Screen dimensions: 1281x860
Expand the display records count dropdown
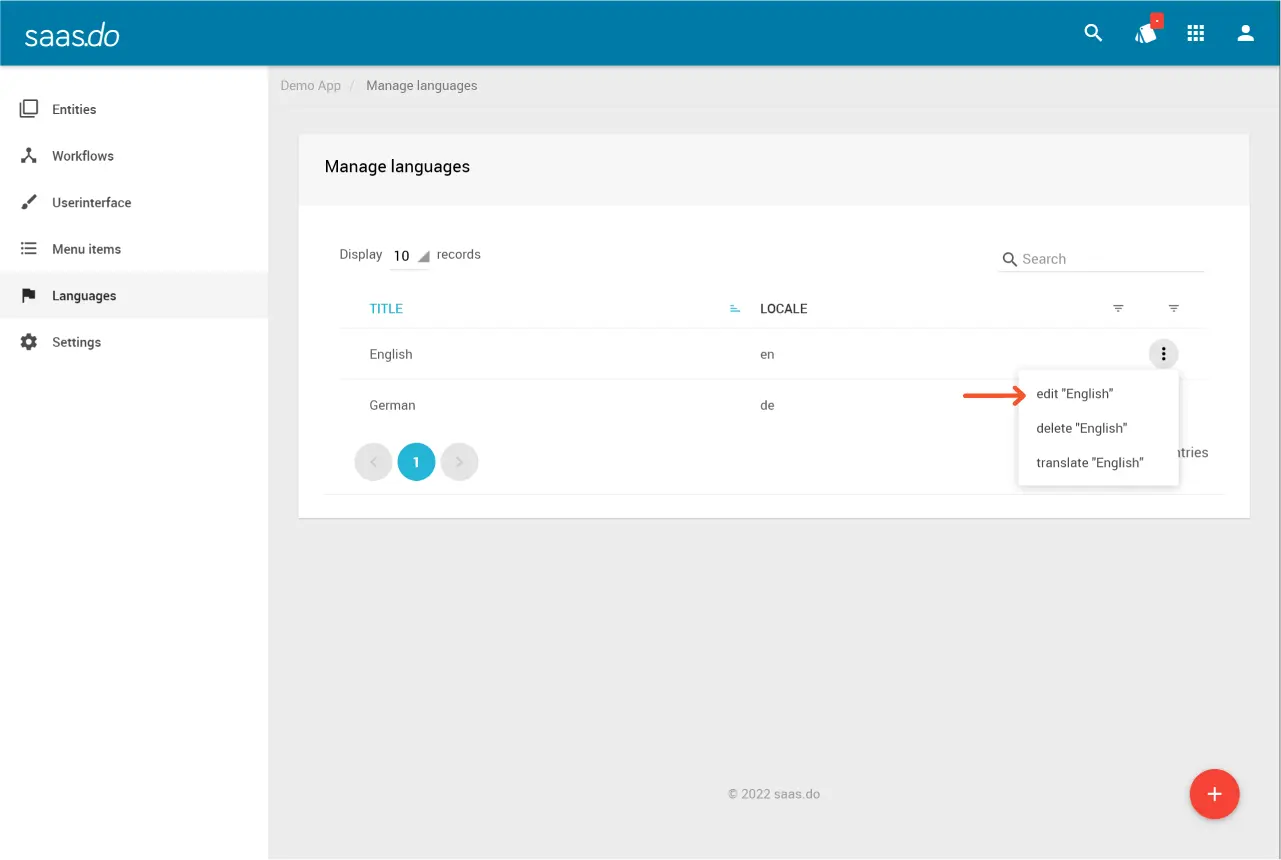pyautogui.click(x=410, y=256)
